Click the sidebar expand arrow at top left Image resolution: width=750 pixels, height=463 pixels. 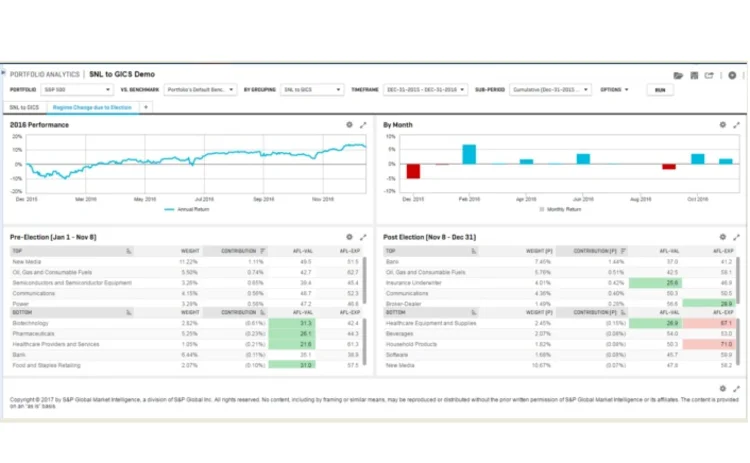click(x=3, y=73)
